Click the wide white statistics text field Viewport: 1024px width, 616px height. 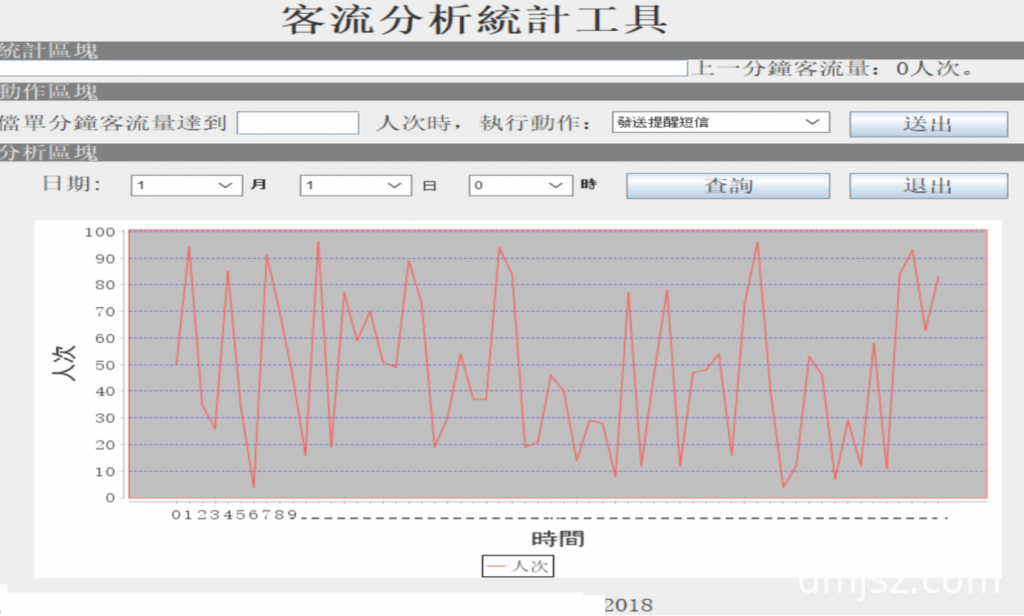coord(343,68)
